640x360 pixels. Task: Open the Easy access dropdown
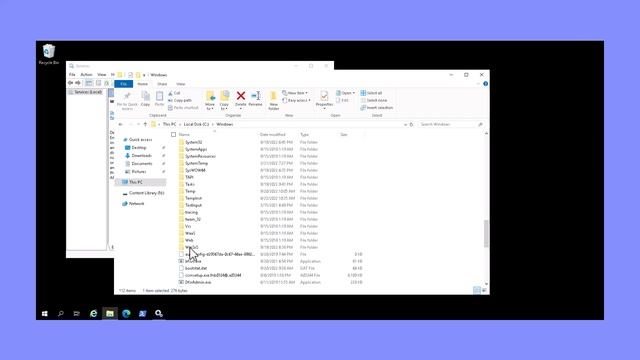296,100
